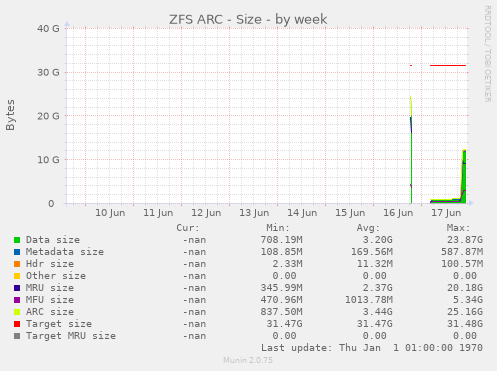Click the Min: column header
The image size is (497, 371).
coord(278,228)
